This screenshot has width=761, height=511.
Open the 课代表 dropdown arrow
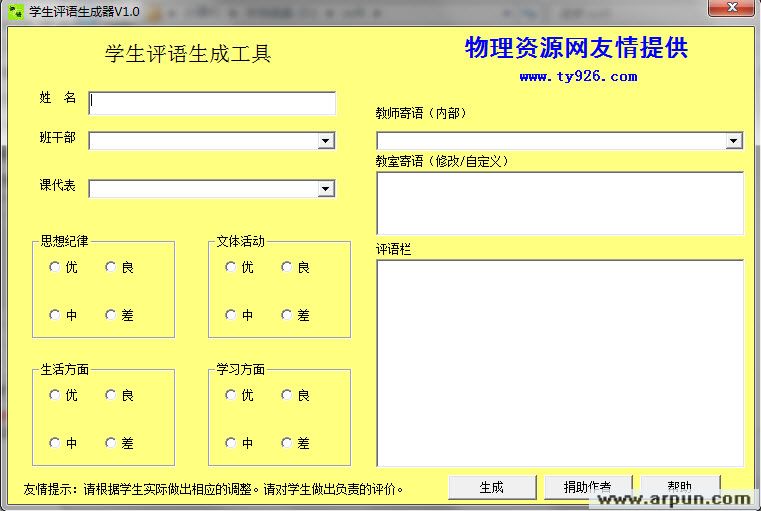coord(326,188)
